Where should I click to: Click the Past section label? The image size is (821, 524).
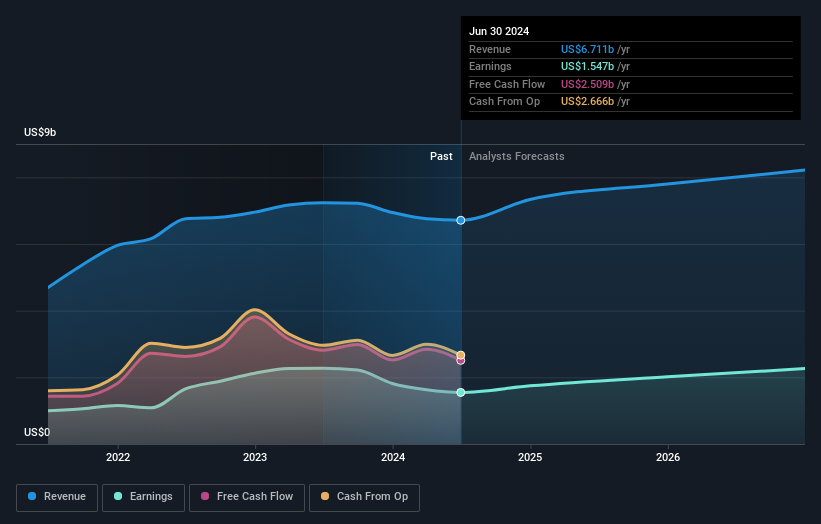[x=441, y=157]
